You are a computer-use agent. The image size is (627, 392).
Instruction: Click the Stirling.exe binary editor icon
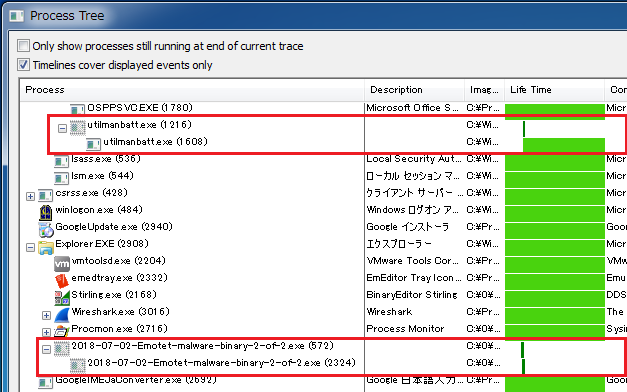(x=62, y=297)
